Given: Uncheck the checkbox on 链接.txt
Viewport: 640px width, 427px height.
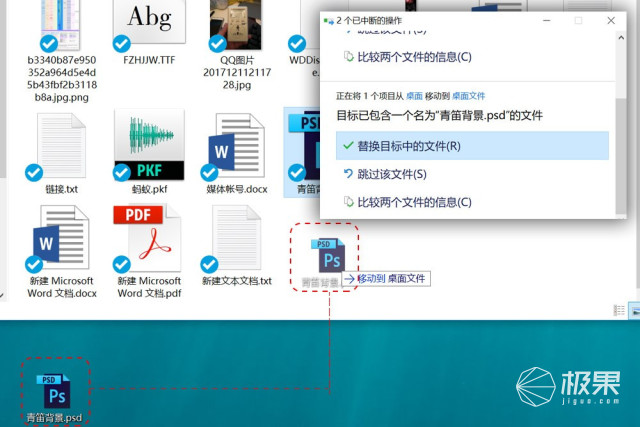Looking at the screenshot, I should point(34,173).
